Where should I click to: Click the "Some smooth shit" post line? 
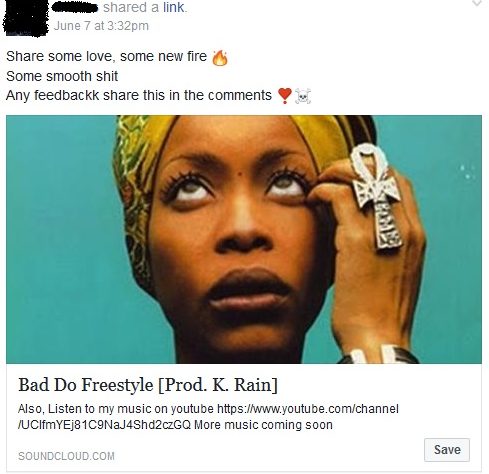tap(62, 76)
